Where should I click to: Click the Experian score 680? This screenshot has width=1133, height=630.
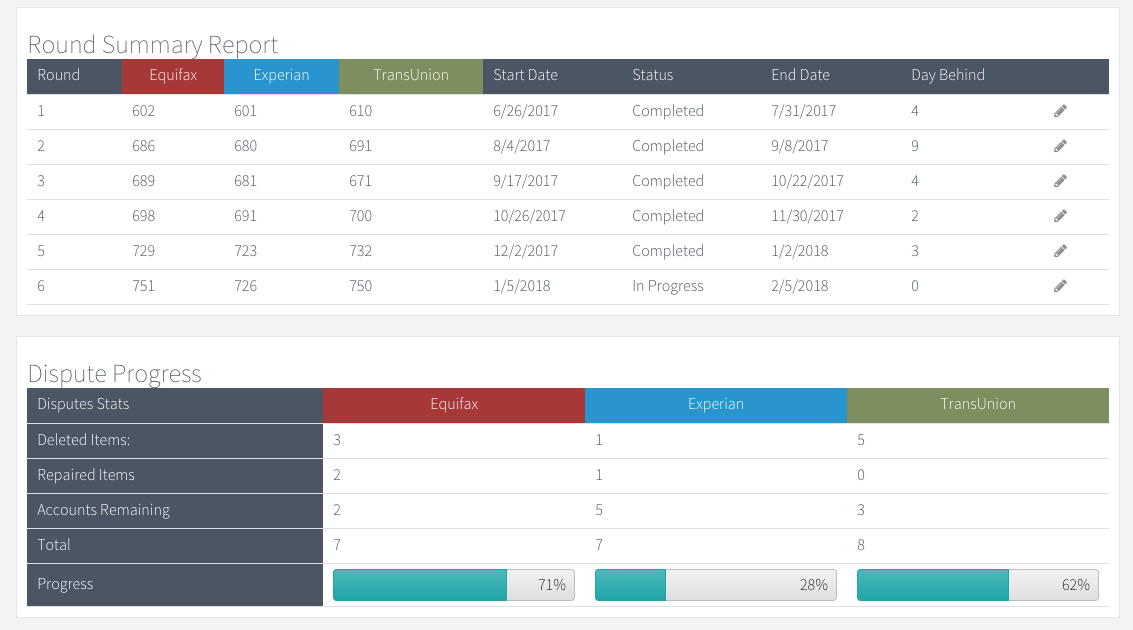tap(245, 146)
